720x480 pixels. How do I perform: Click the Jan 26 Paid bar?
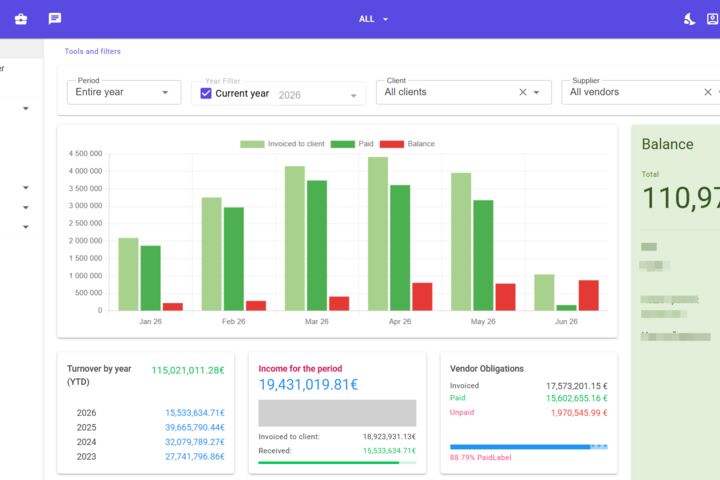[x=151, y=278]
